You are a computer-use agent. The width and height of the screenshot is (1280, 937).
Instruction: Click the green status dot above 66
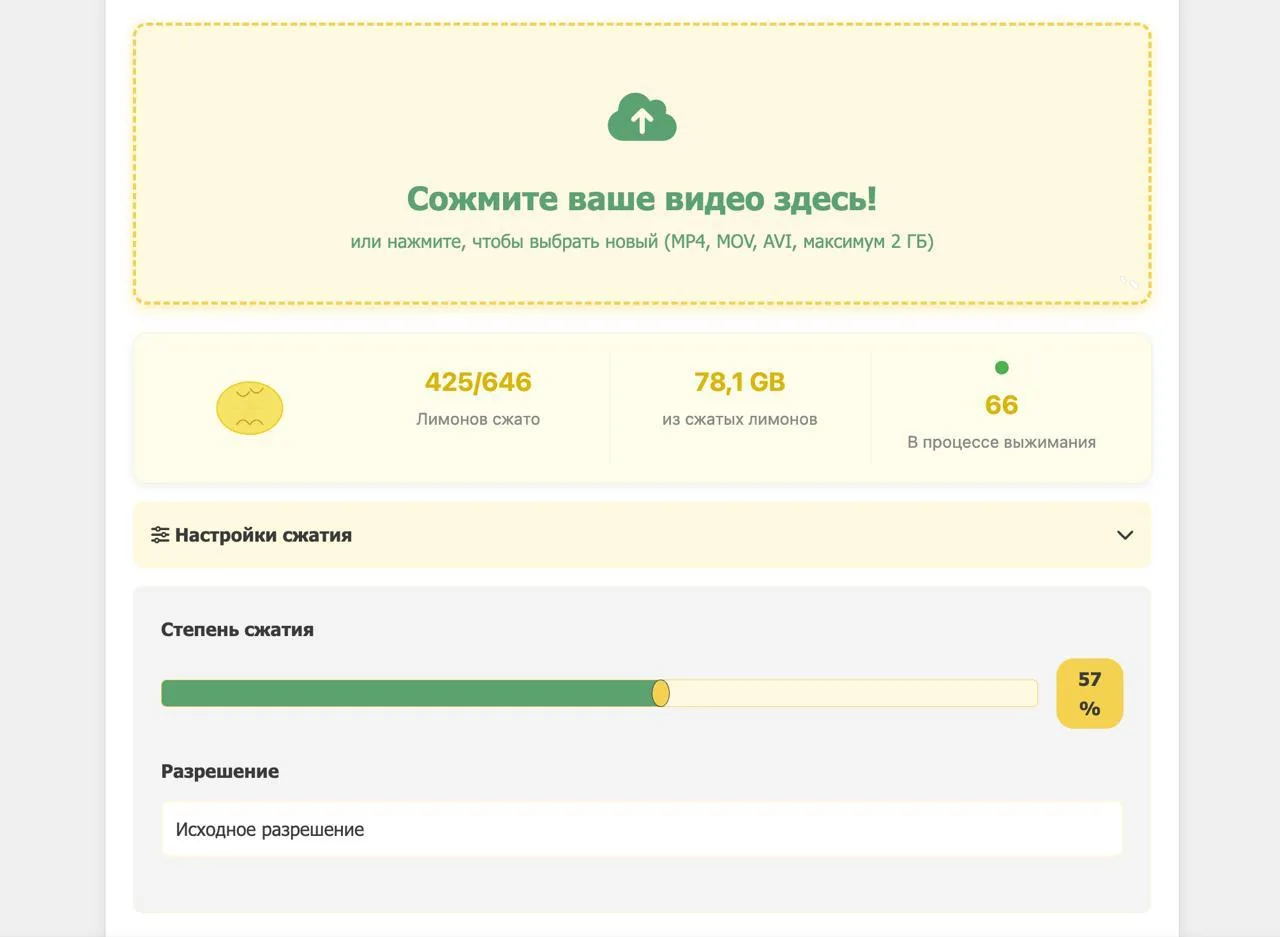pos(1001,368)
